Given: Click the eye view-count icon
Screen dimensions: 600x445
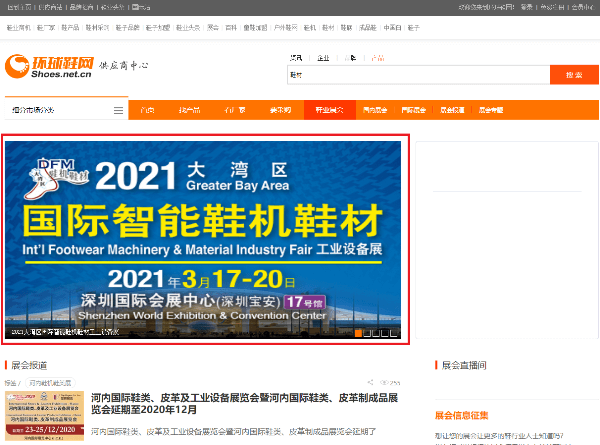Looking at the screenshot, I should coord(385,382).
